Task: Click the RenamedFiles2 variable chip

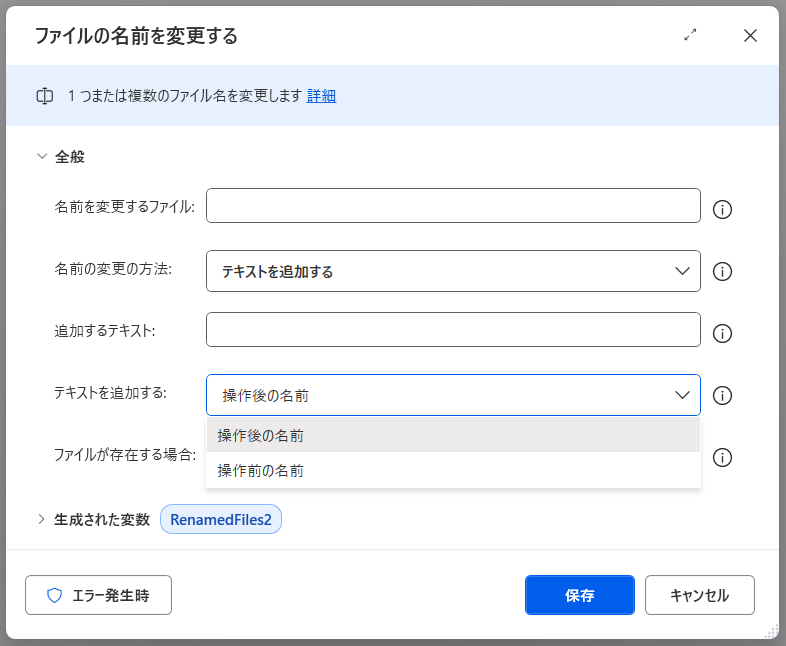Action: (x=221, y=519)
